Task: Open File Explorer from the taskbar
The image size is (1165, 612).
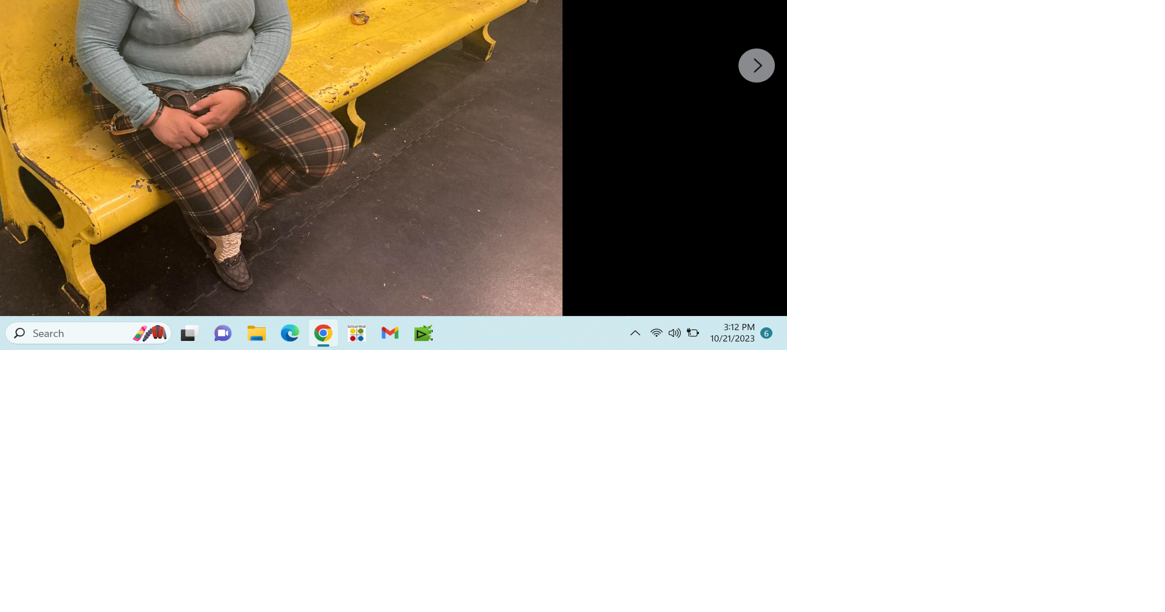Action: pyautogui.click(x=256, y=334)
